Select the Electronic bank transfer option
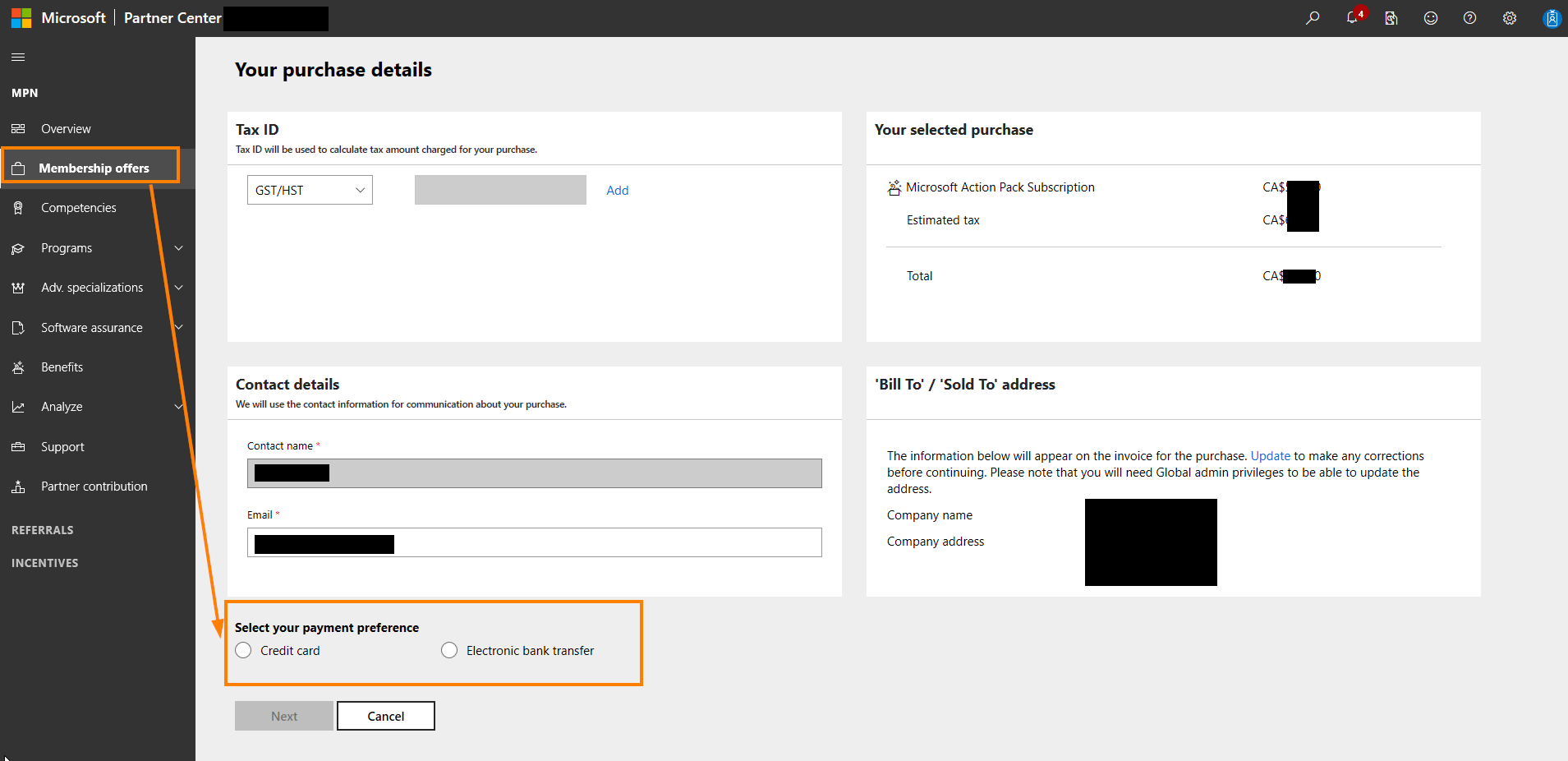The width and height of the screenshot is (1568, 761). 449,650
